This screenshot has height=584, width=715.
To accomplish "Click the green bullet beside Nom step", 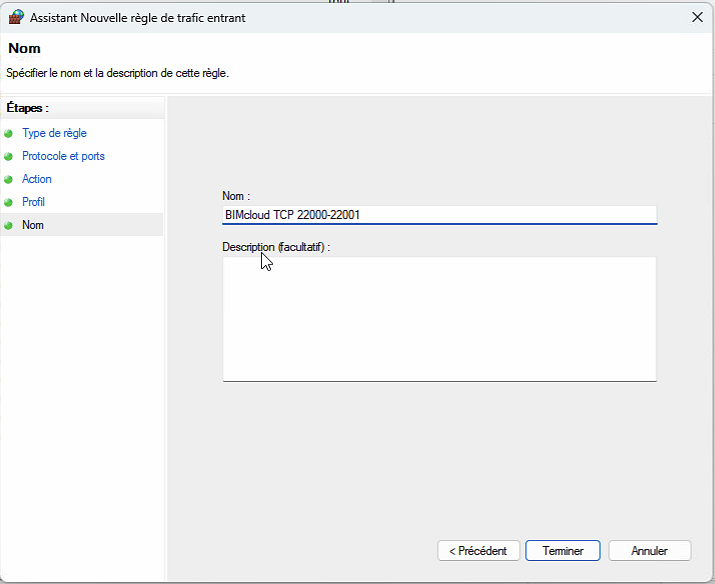I will 8,225.
